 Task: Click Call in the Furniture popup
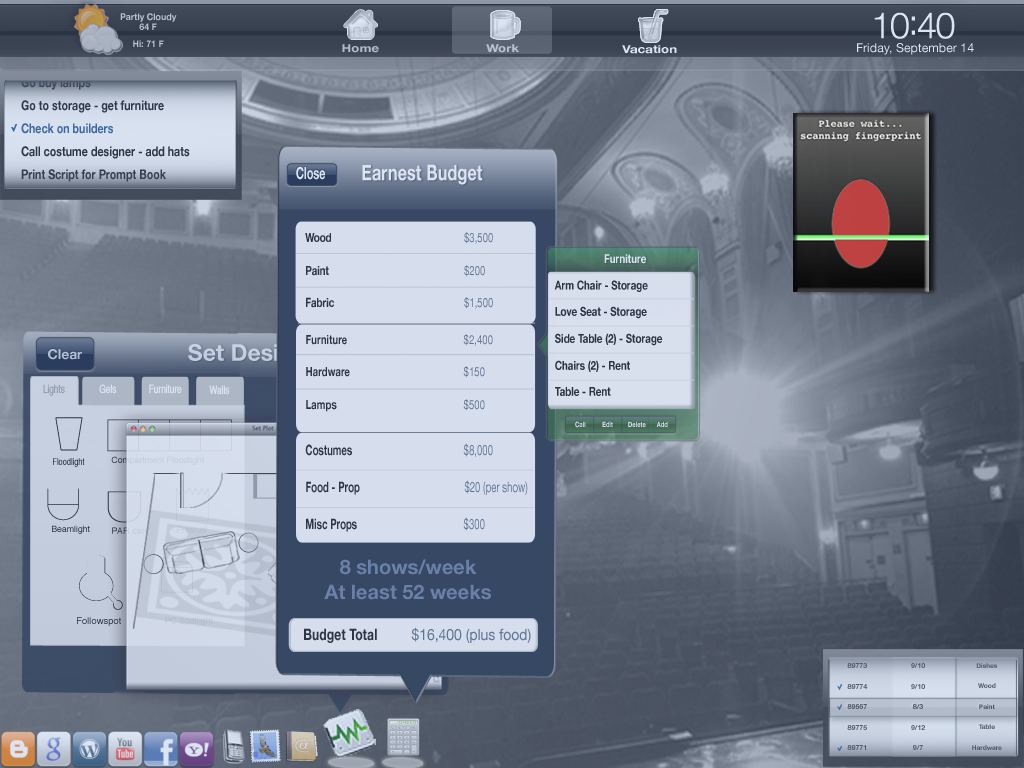[x=580, y=424]
